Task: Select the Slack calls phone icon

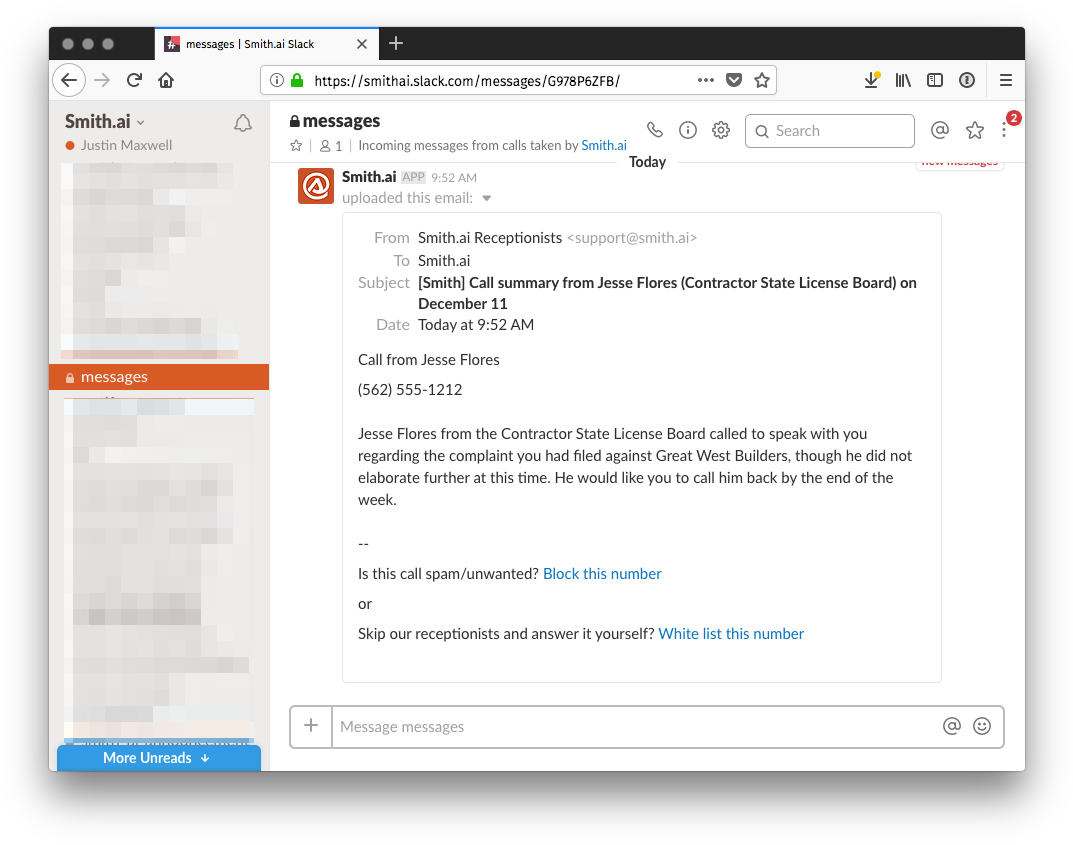Action: (655, 129)
